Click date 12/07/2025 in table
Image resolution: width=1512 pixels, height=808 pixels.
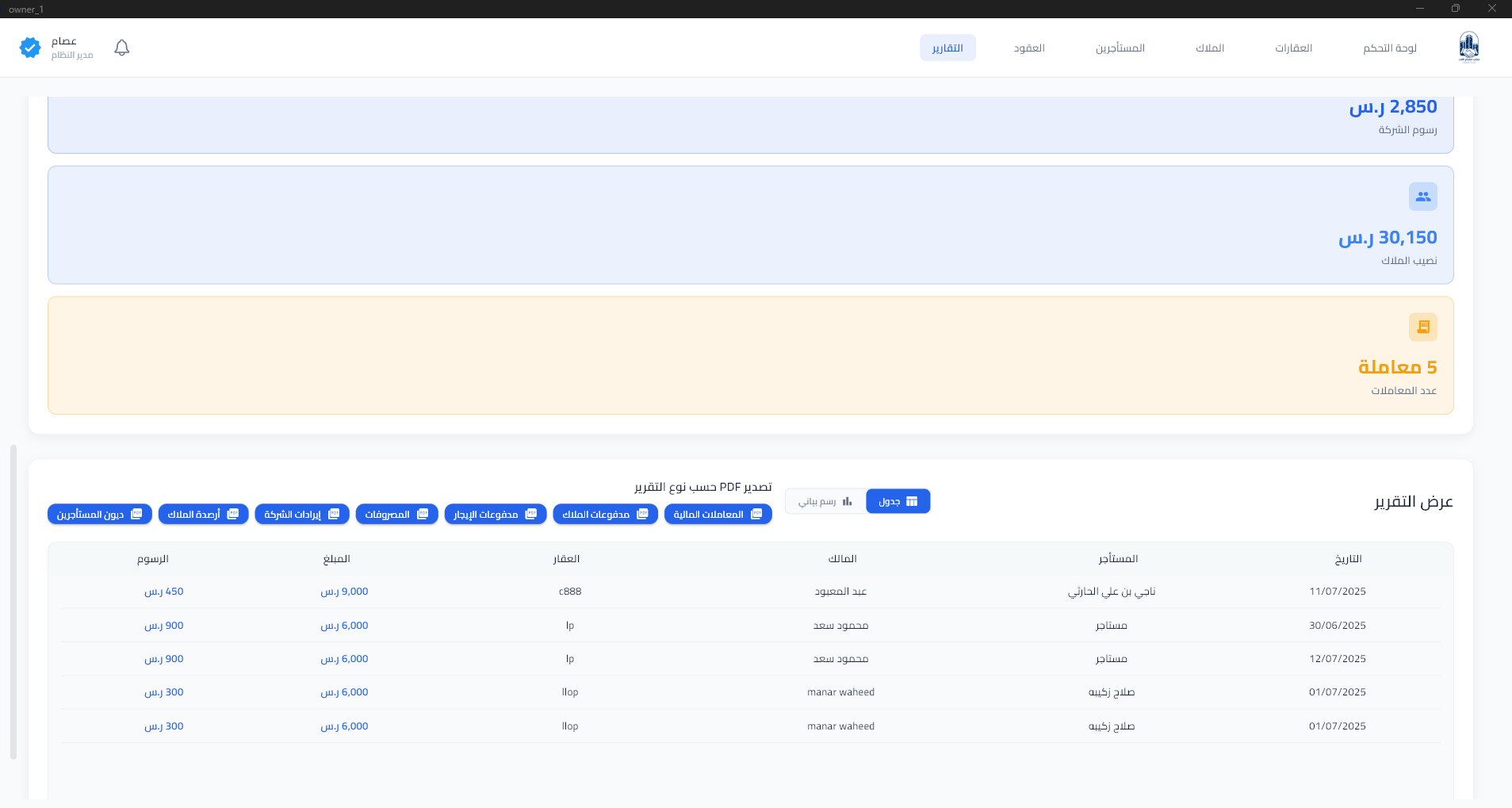click(x=1338, y=659)
